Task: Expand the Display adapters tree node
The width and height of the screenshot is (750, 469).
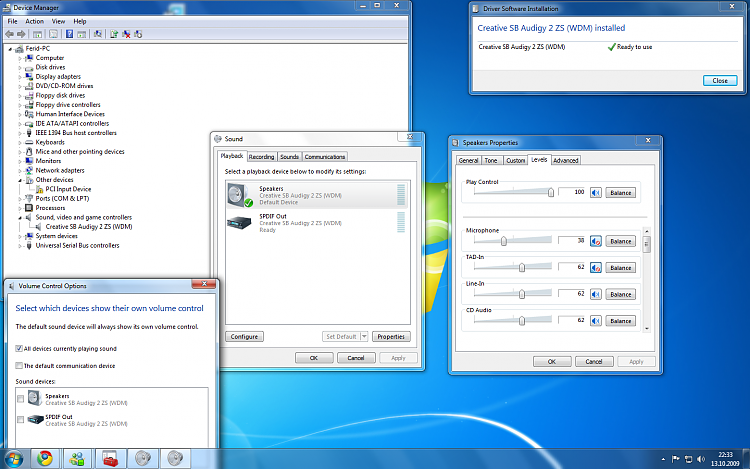Action: [x=20, y=77]
